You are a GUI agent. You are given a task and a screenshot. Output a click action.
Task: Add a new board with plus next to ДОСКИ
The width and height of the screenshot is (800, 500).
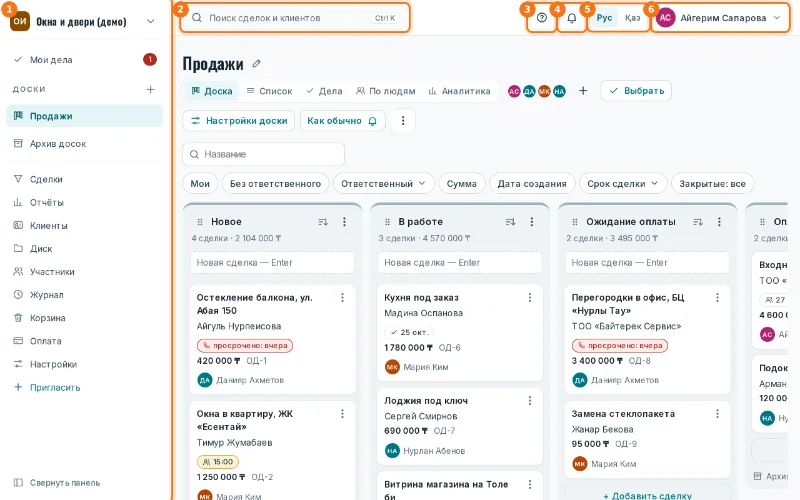(151, 89)
